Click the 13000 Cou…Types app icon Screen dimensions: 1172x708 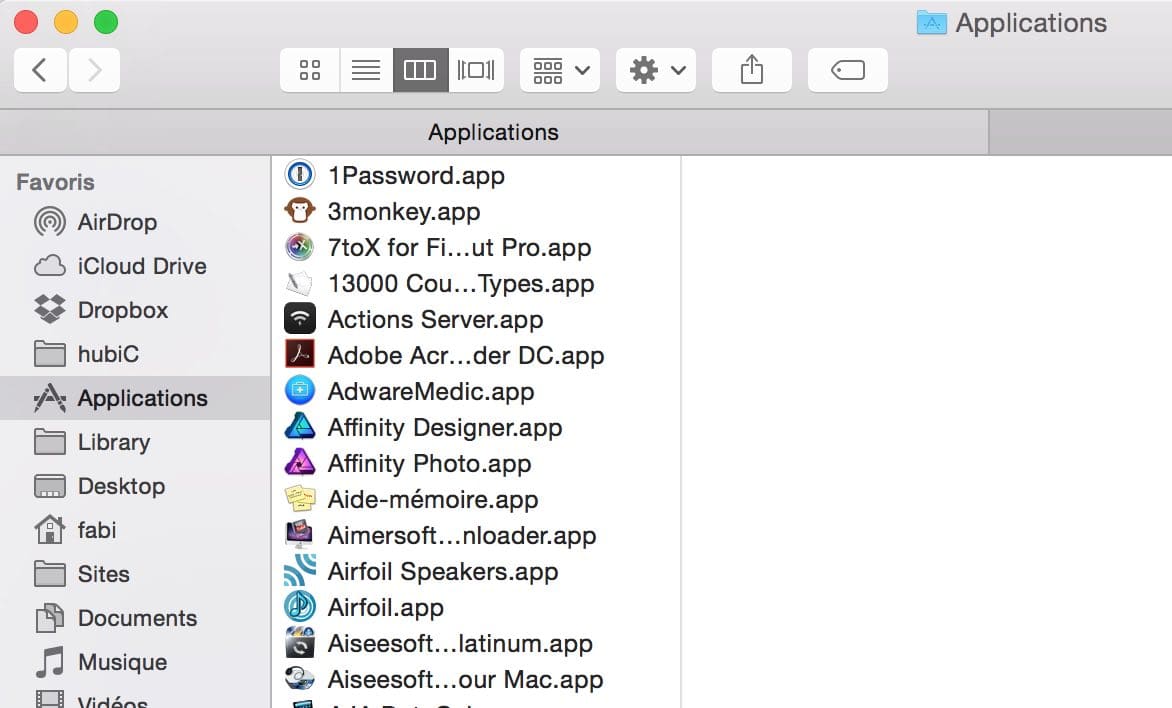300,283
